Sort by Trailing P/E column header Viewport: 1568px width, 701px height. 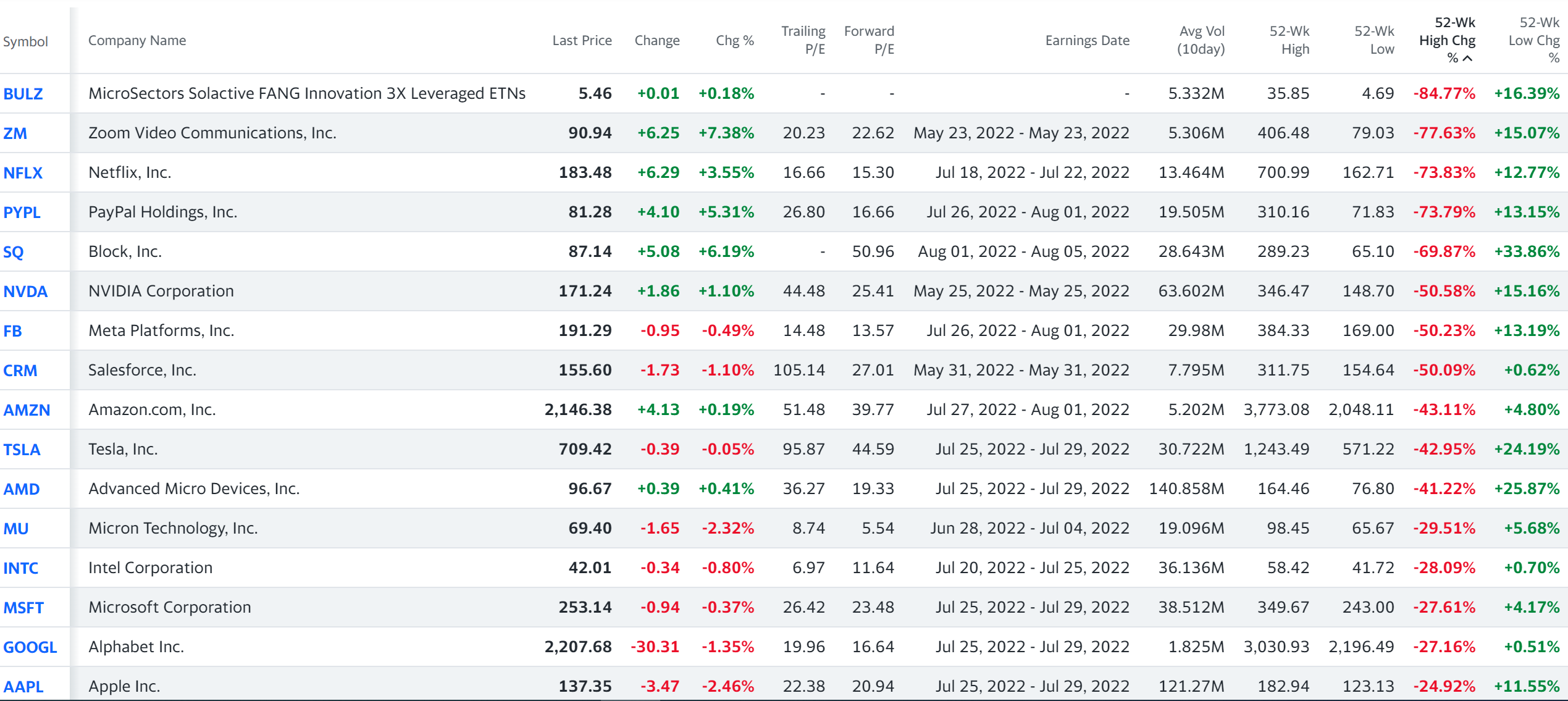click(803, 40)
